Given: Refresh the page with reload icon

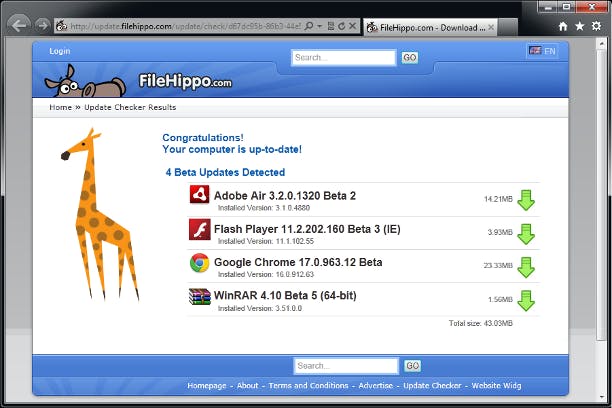Looking at the screenshot, I should [342, 26].
